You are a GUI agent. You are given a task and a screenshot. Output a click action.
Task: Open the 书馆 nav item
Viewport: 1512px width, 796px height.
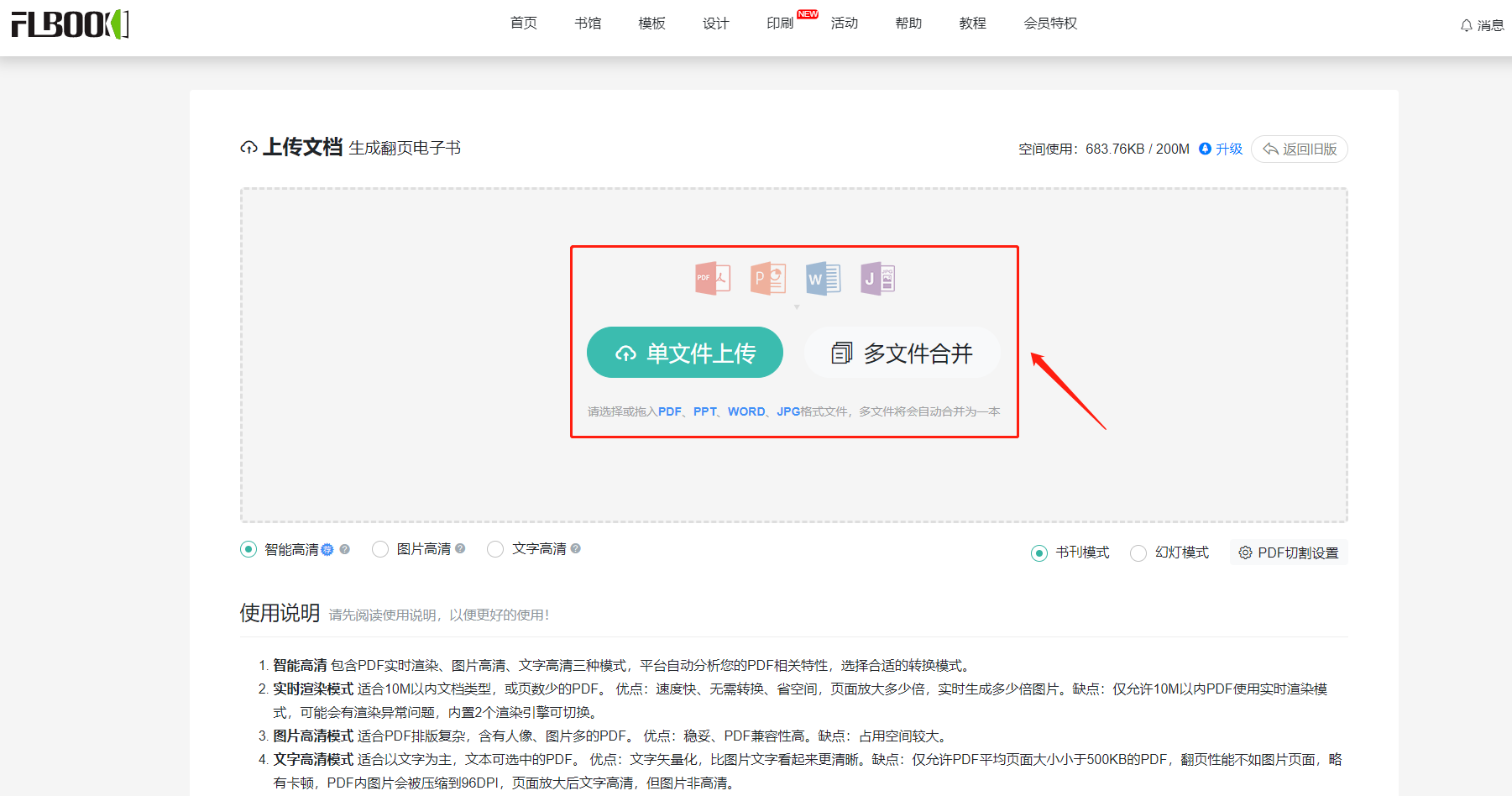click(x=588, y=24)
